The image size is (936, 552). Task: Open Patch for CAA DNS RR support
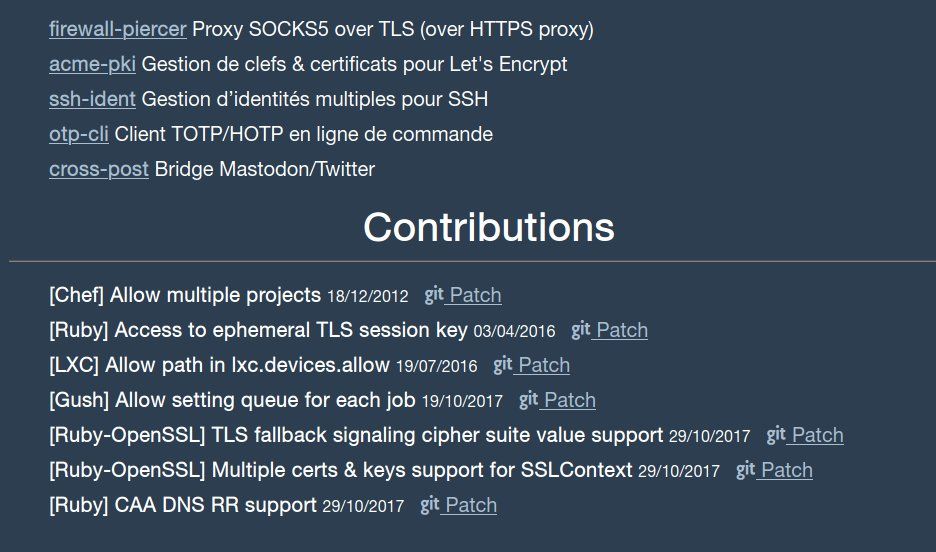(471, 505)
